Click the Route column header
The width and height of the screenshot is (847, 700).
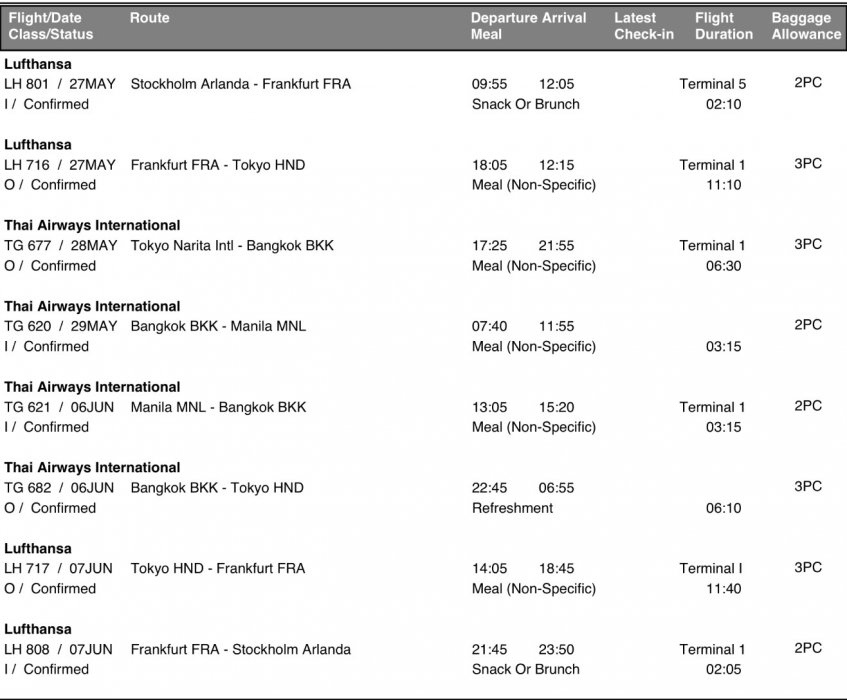(x=150, y=18)
